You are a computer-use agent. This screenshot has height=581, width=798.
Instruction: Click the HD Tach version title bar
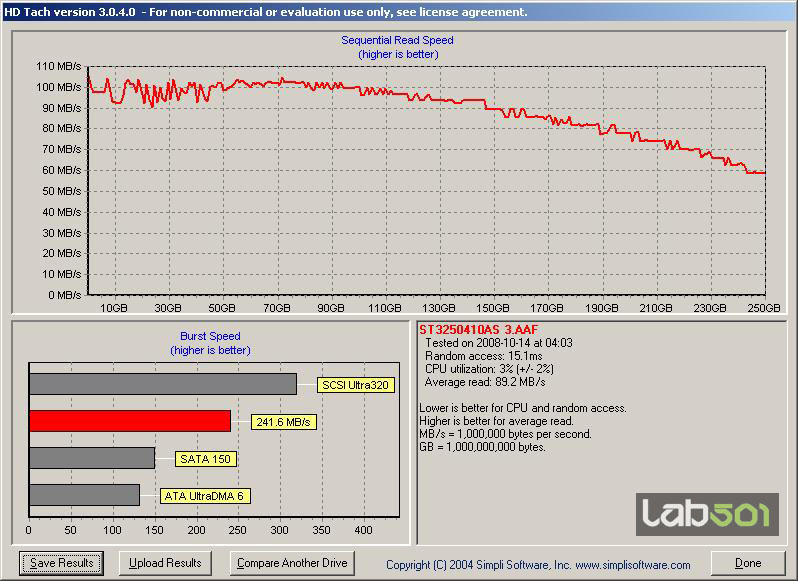(x=399, y=12)
